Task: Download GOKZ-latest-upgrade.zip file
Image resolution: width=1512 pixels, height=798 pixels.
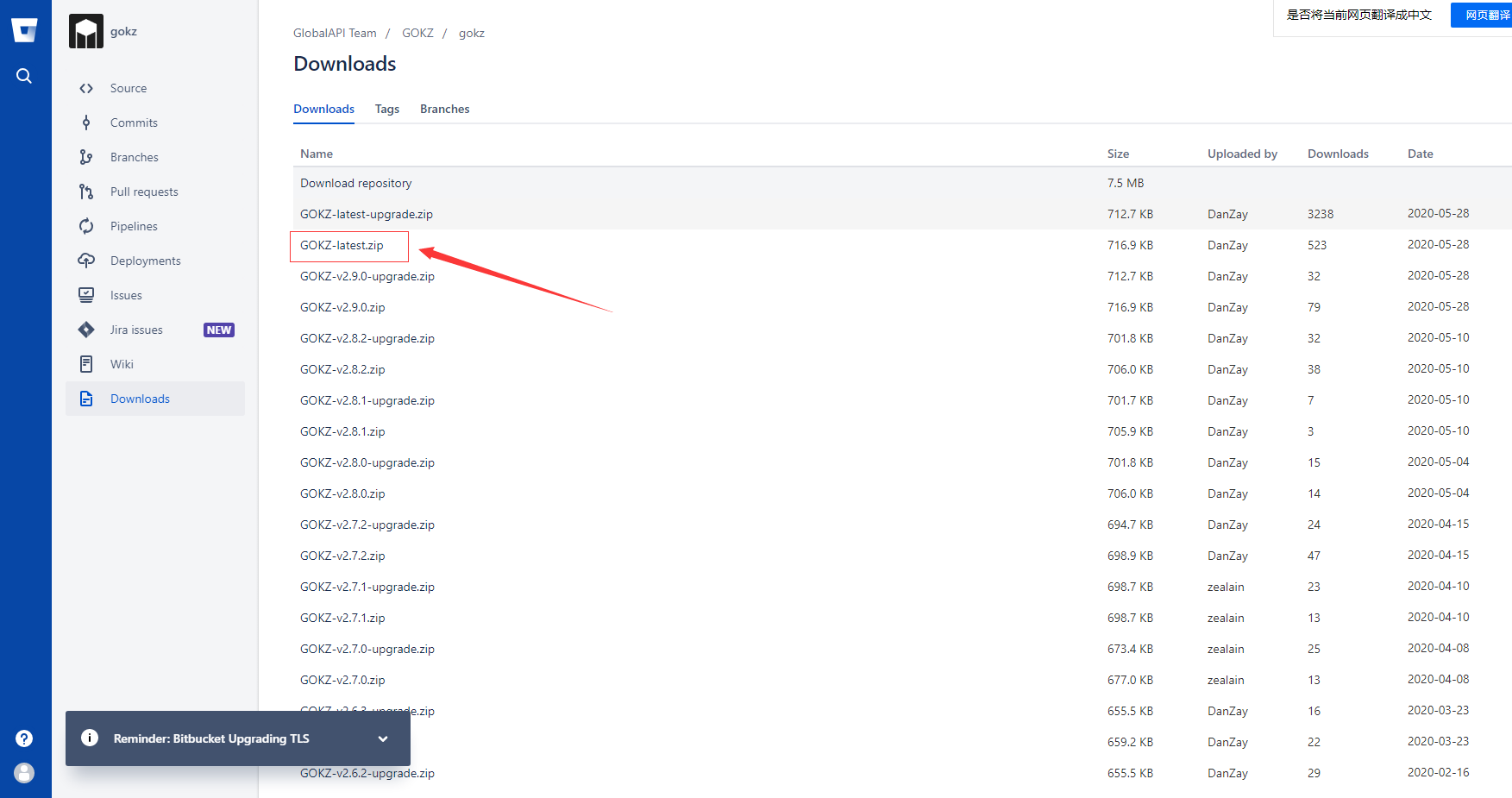Action: click(367, 214)
